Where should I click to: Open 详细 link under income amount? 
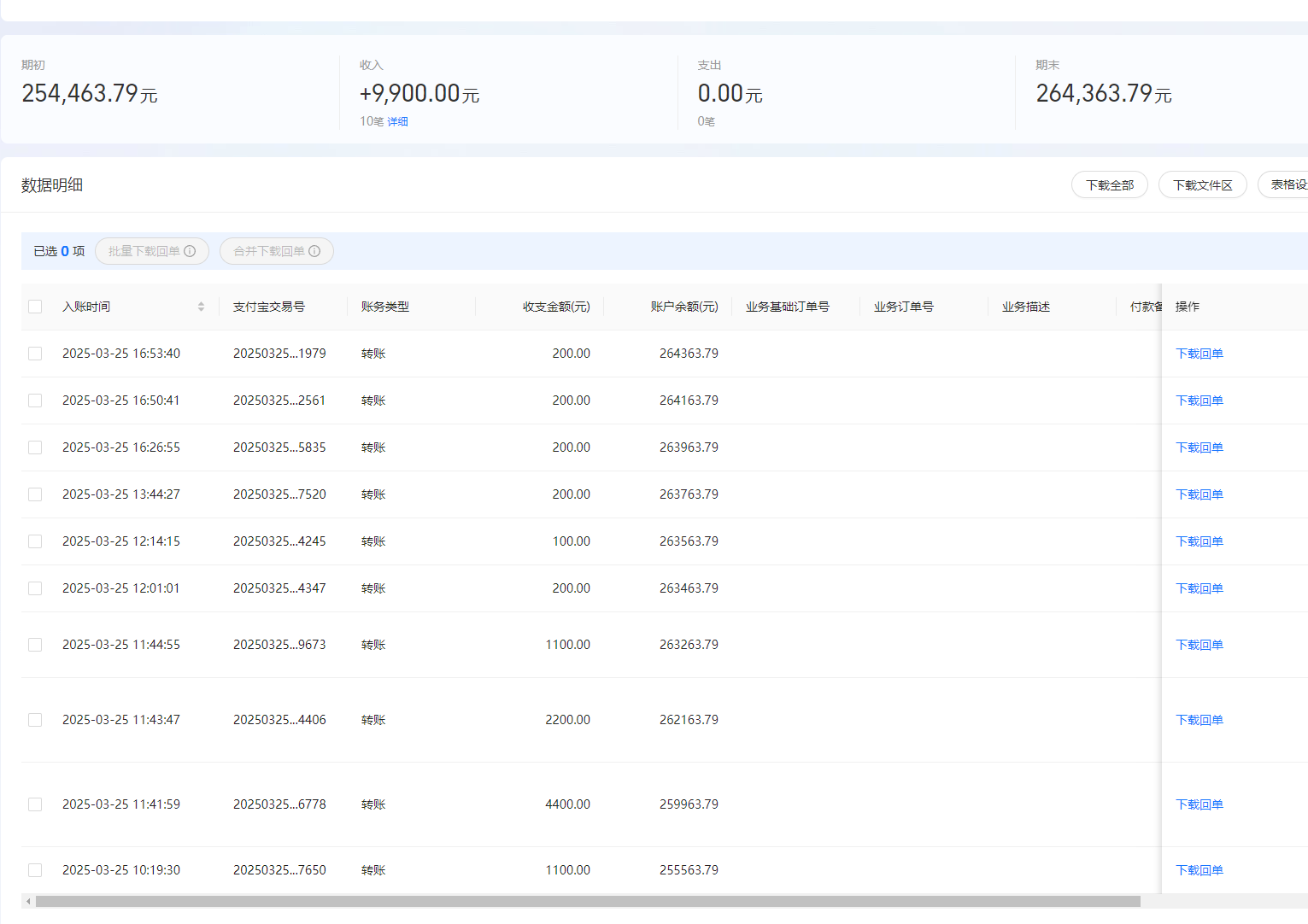397,121
